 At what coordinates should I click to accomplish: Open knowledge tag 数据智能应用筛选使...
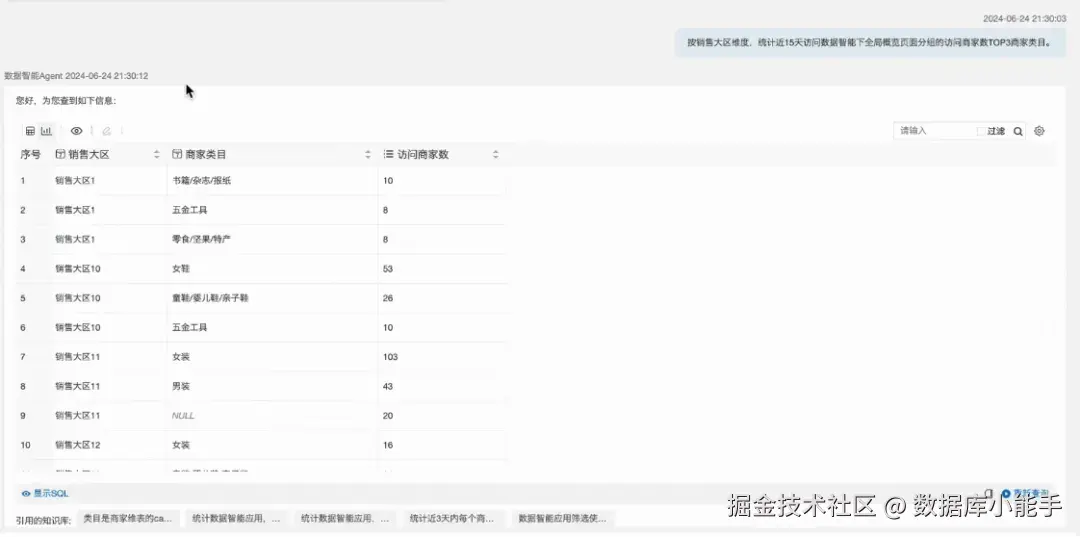[x=563, y=518]
